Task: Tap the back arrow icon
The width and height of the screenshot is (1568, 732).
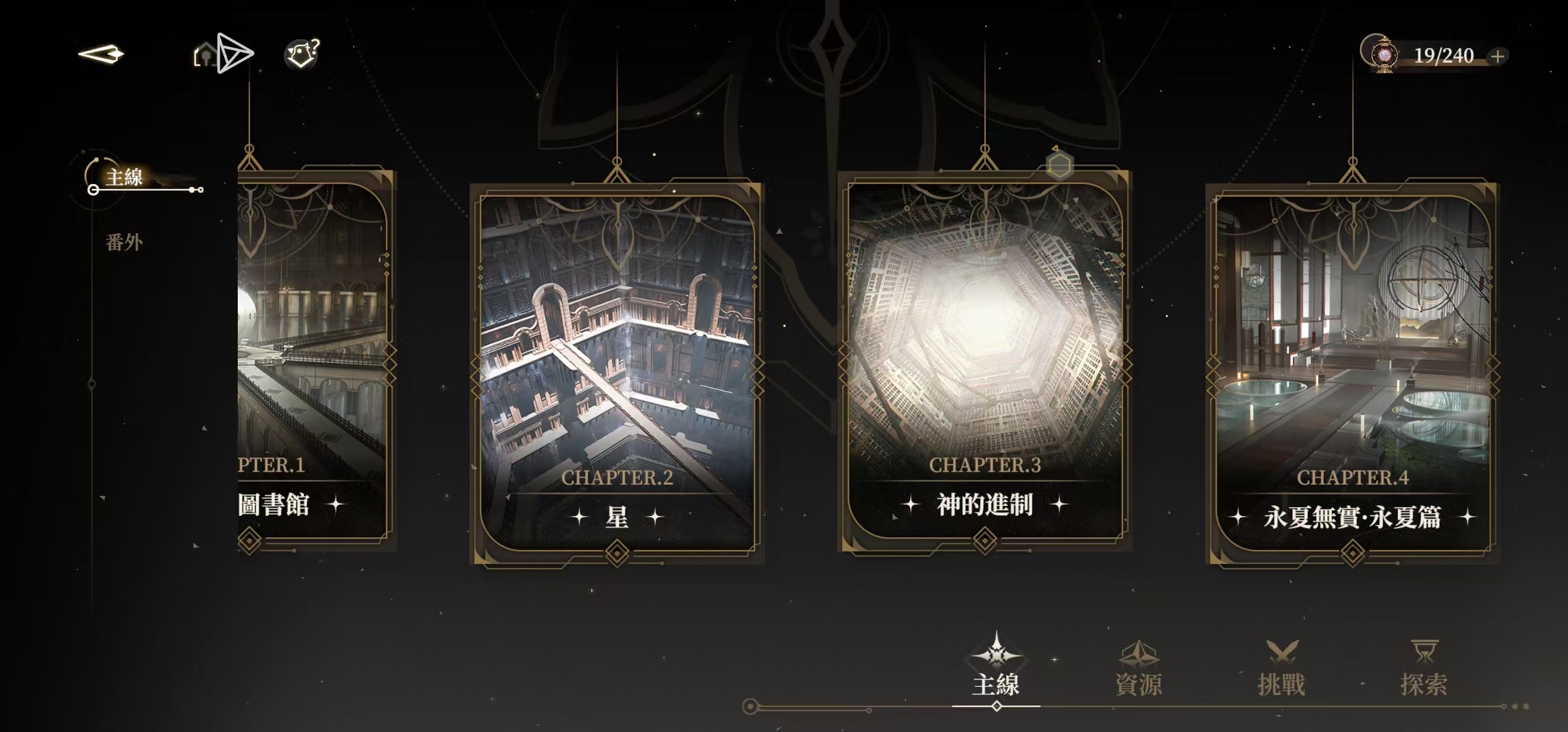Action: 101,54
